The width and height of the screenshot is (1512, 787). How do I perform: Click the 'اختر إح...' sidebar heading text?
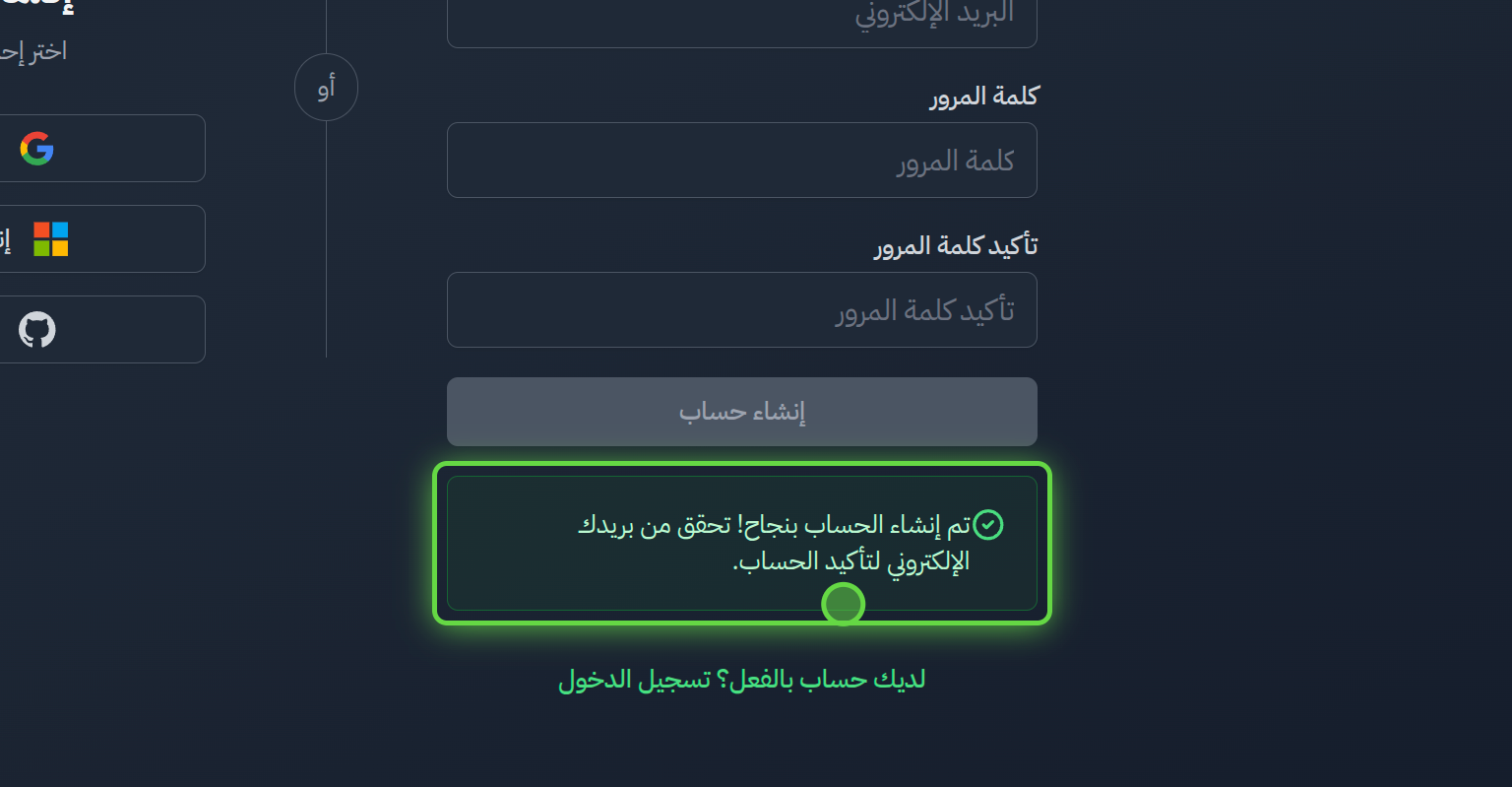[x=32, y=51]
